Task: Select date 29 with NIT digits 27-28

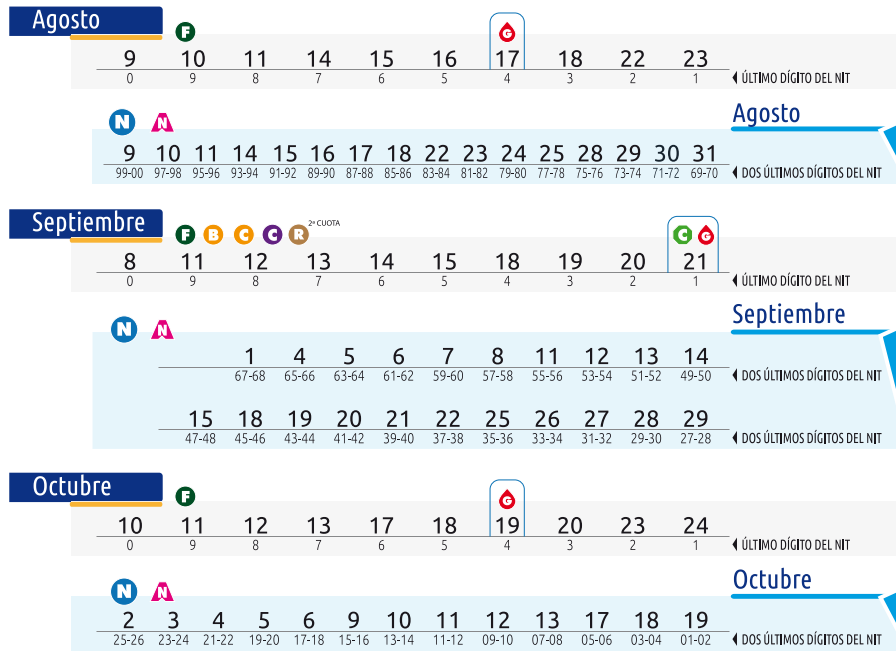Action: (695, 420)
